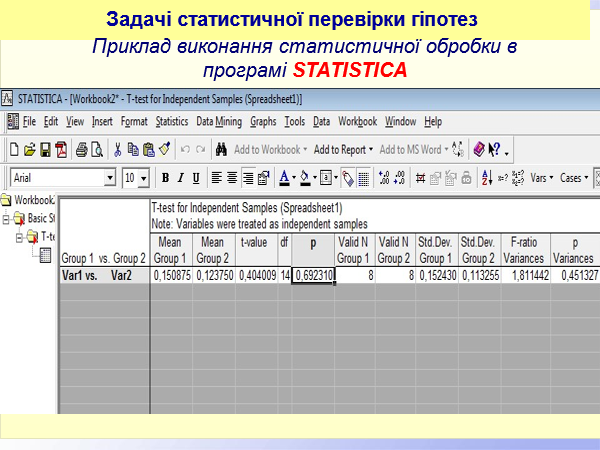600x450 pixels.
Task: Toggle center text alignment
Action: tap(232, 178)
